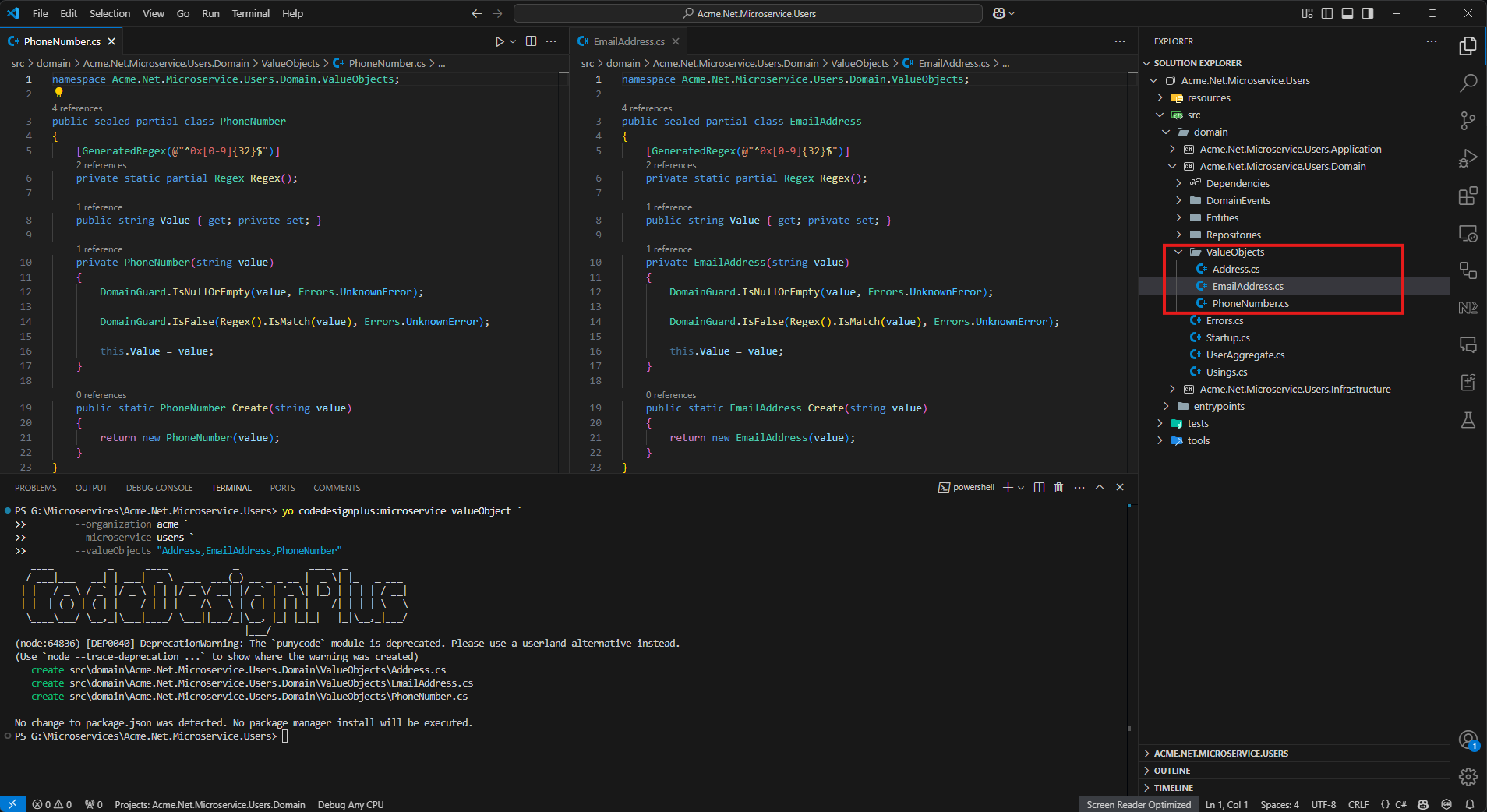The width and height of the screenshot is (1487, 812).
Task: Click Debug Any CPU configuration in status bar
Action: [351, 804]
